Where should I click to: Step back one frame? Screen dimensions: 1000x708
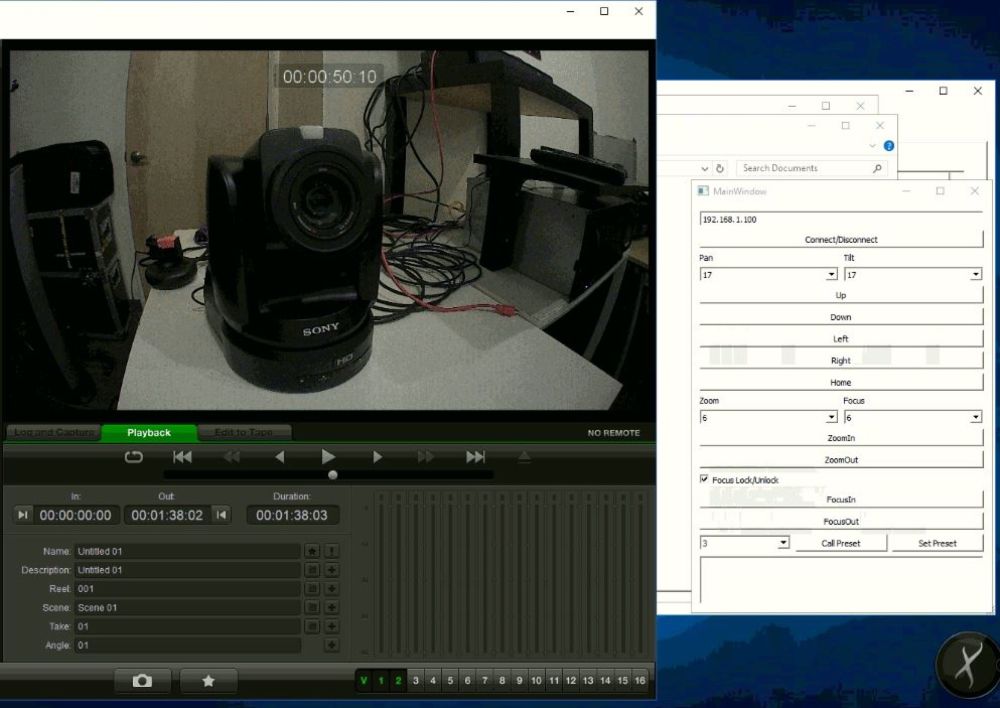[279, 457]
